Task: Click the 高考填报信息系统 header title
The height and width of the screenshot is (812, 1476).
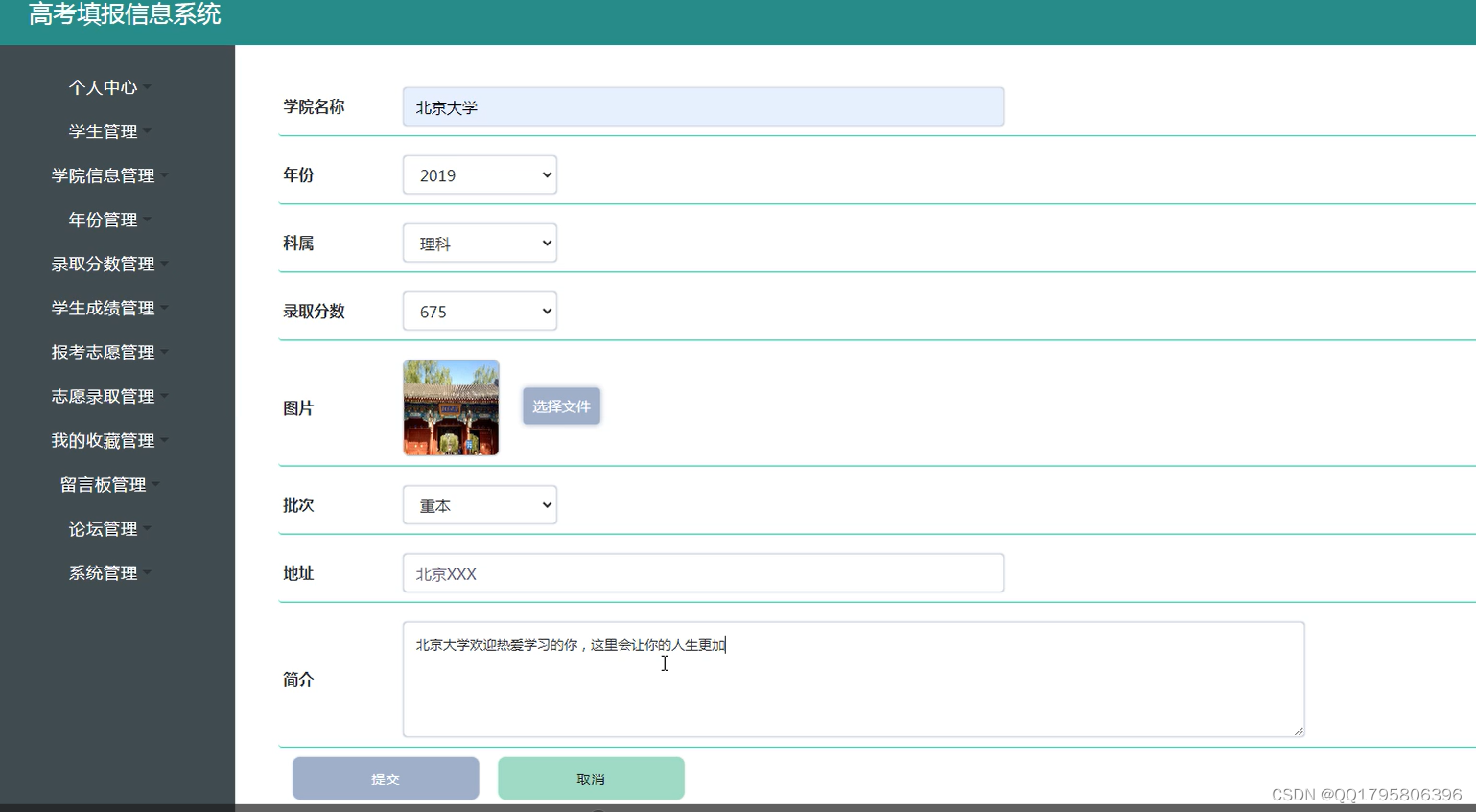Action: (x=125, y=13)
